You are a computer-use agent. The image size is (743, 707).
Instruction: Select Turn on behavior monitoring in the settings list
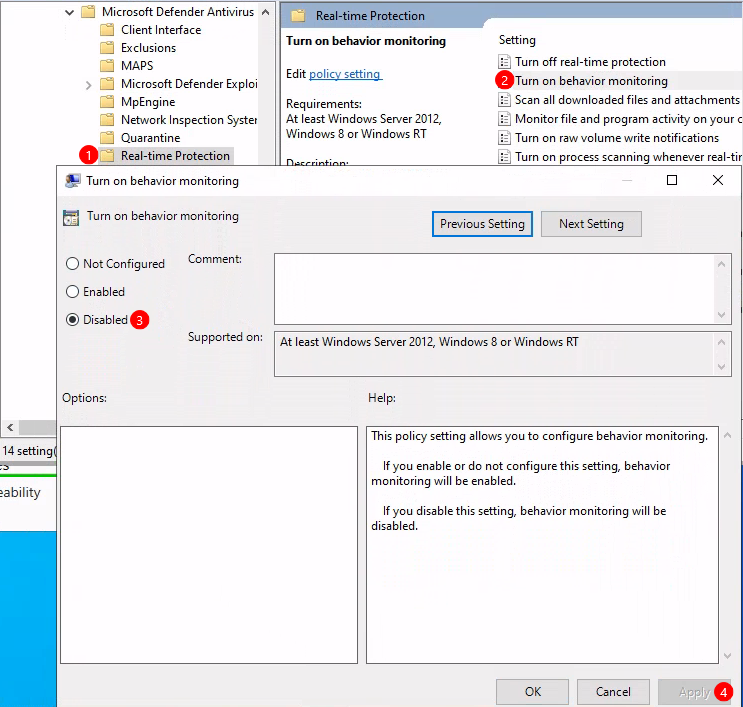[x=591, y=81]
